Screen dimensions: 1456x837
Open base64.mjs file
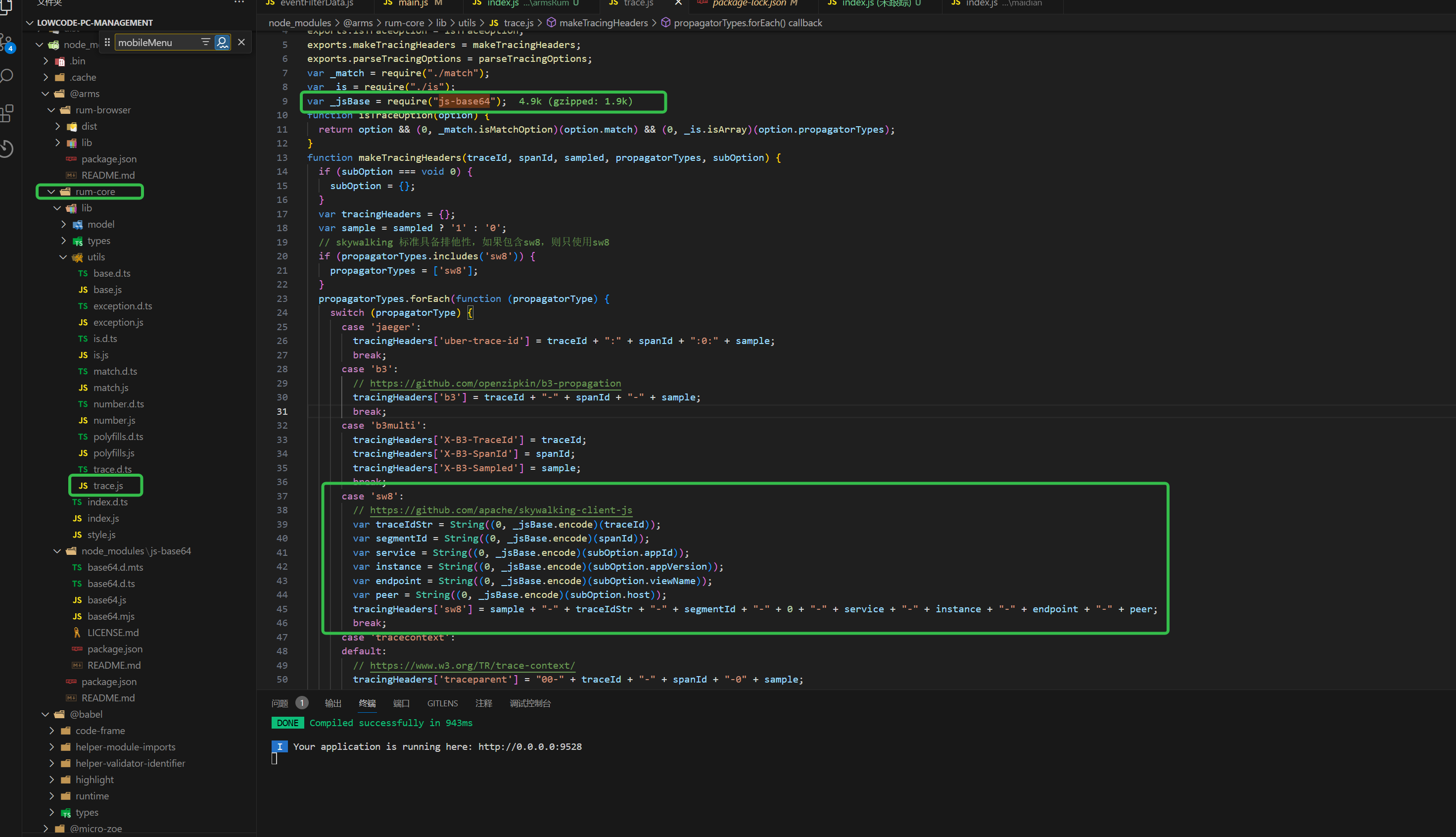110,616
